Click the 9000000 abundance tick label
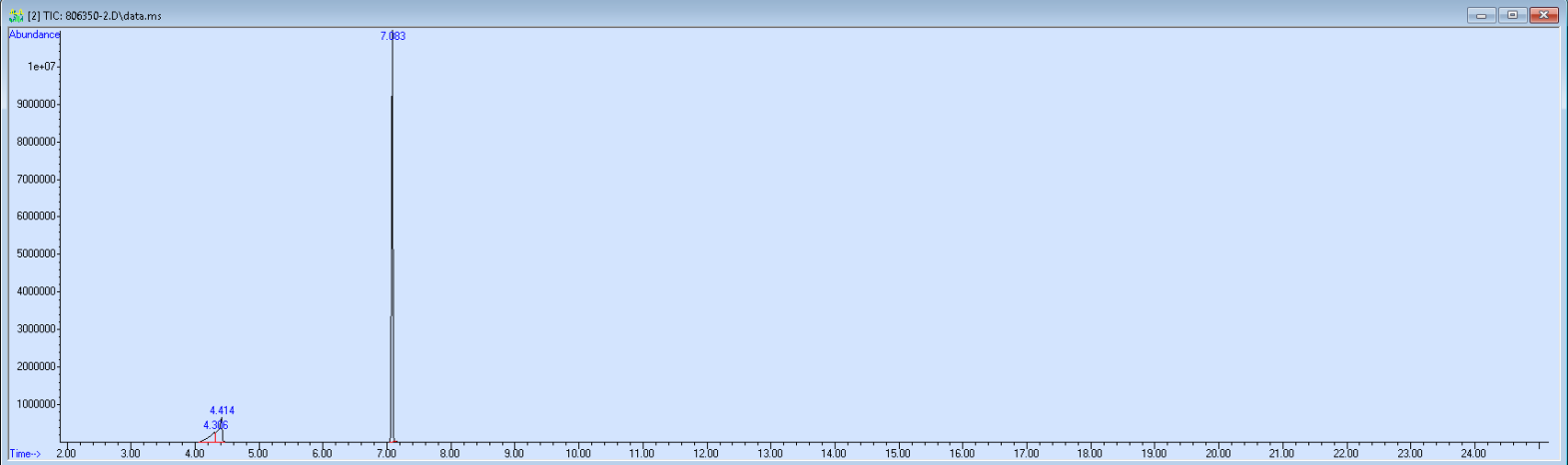Viewport: 1568px width, 465px height. [36, 105]
